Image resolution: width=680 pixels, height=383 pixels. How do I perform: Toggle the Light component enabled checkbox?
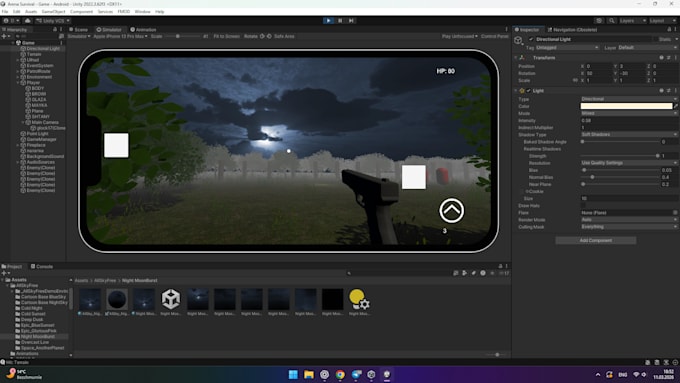[x=528, y=91]
